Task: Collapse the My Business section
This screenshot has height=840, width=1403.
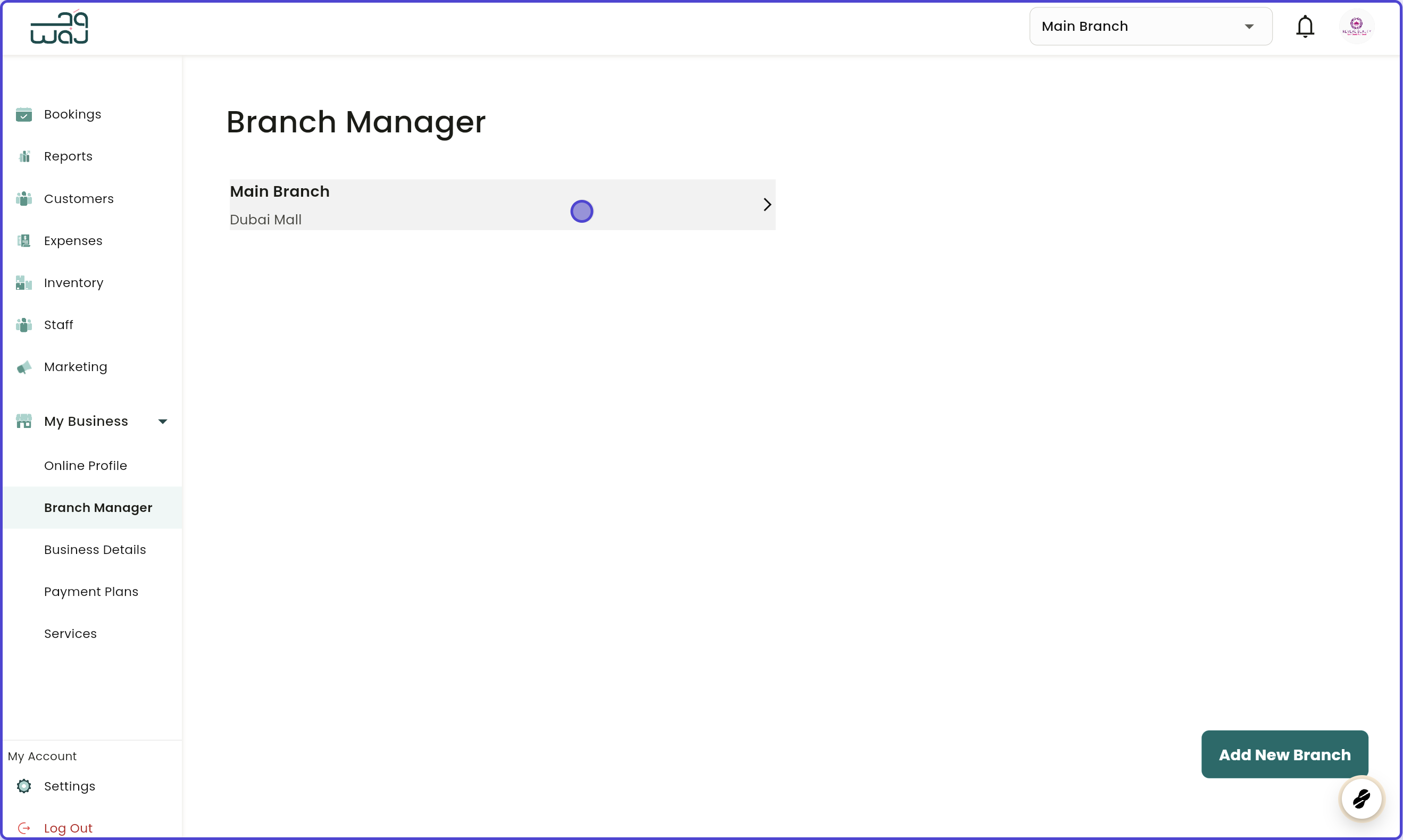Action: (x=163, y=421)
